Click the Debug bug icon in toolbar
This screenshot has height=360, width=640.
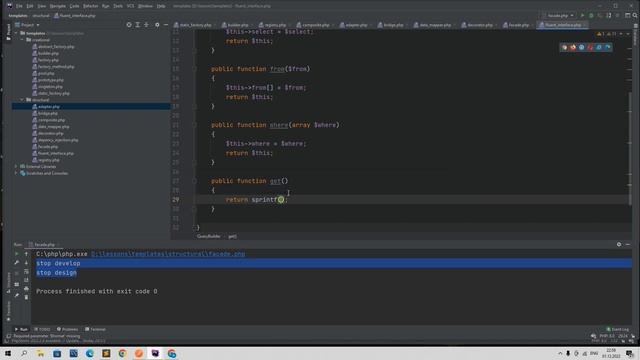pyautogui.click(x=591, y=16)
